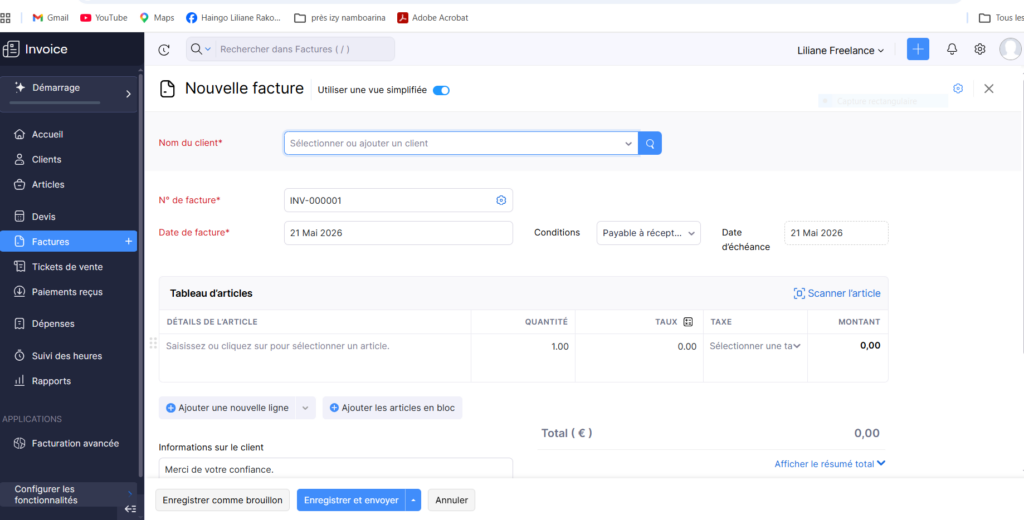Open Paiements reçus in sidebar
1024x520 pixels.
point(69,292)
